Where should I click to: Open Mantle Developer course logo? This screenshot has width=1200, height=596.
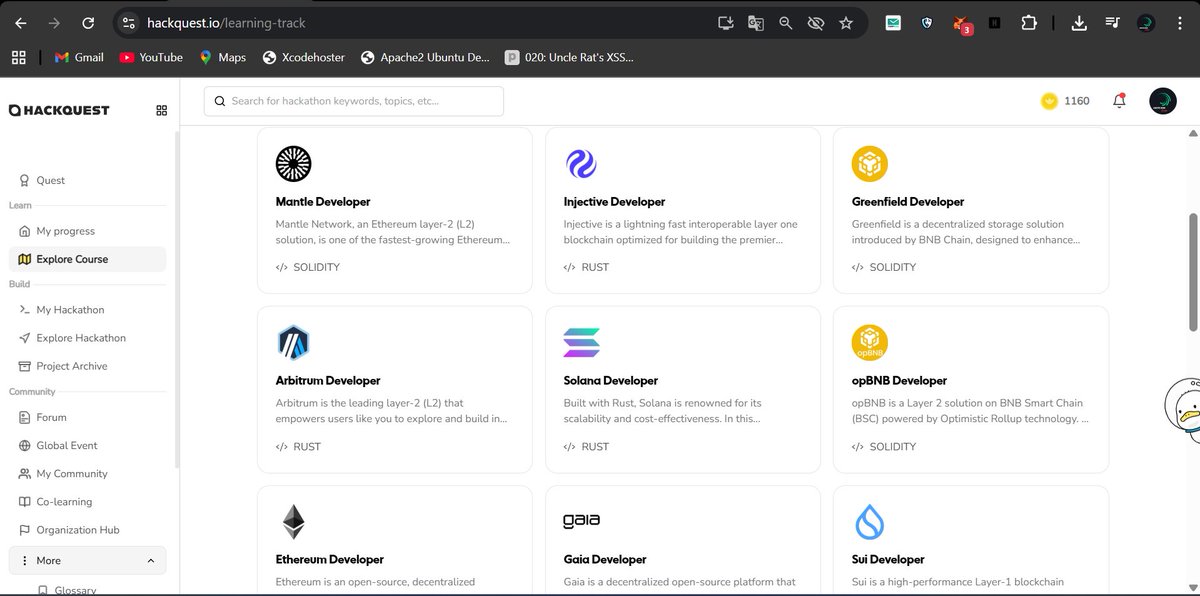(x=293, y=163)
